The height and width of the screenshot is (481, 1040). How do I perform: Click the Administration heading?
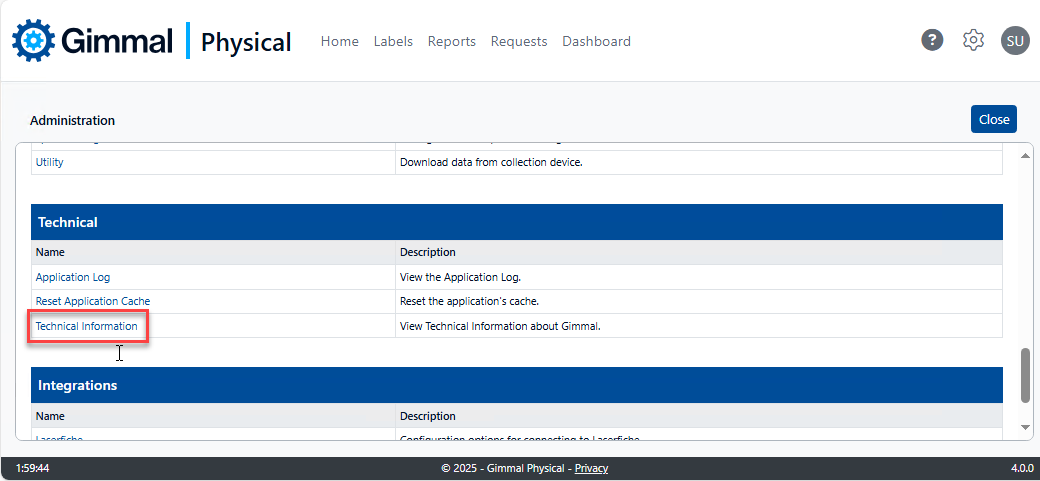tap(72, 120)
